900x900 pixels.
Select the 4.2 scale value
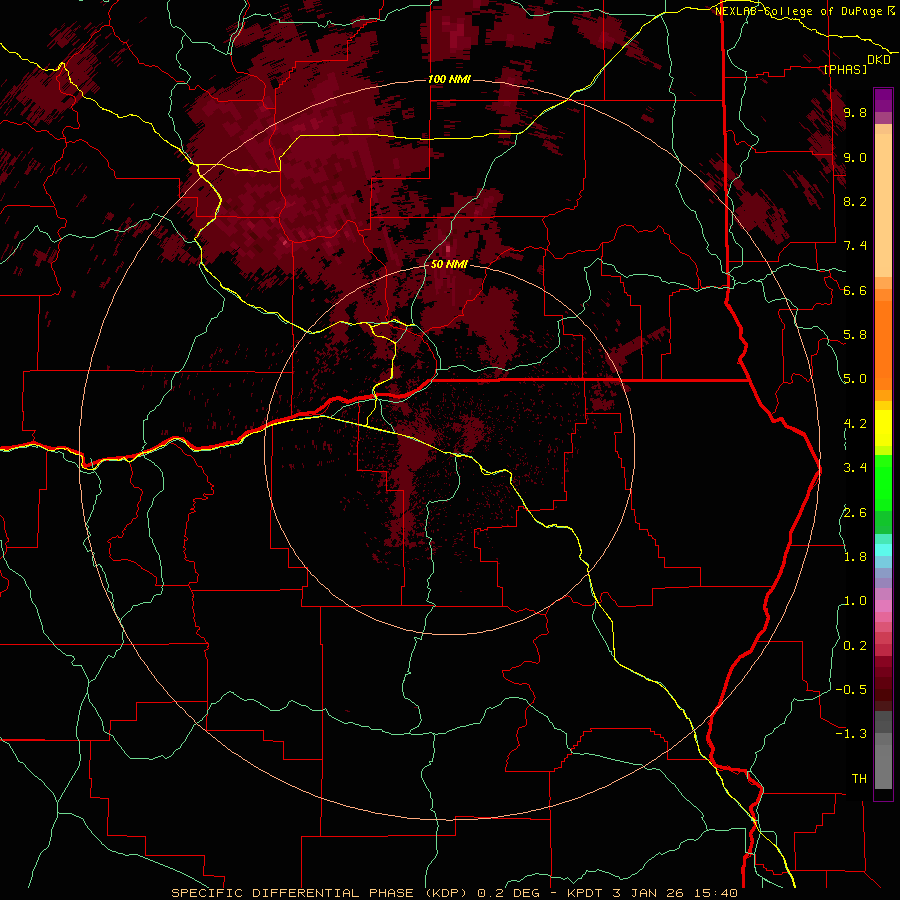(x=855, y=424)
